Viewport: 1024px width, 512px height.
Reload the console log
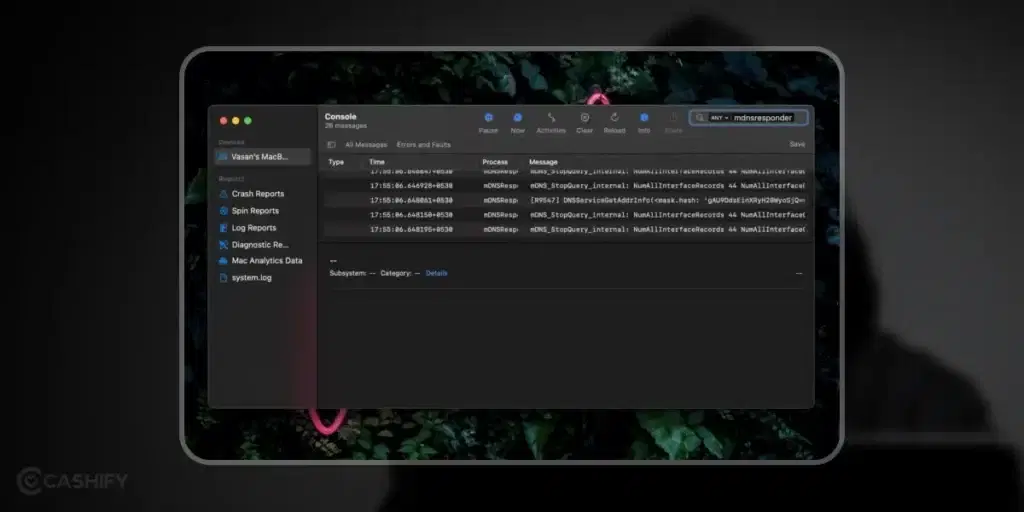pos(614,123)
